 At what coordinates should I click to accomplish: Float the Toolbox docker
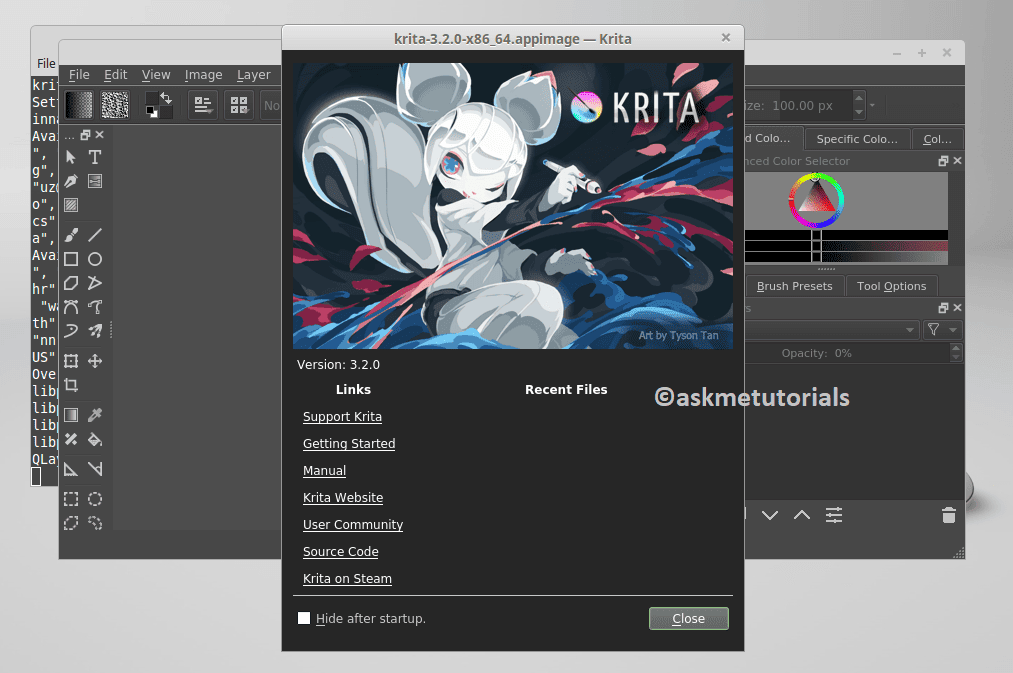(85, 135)
